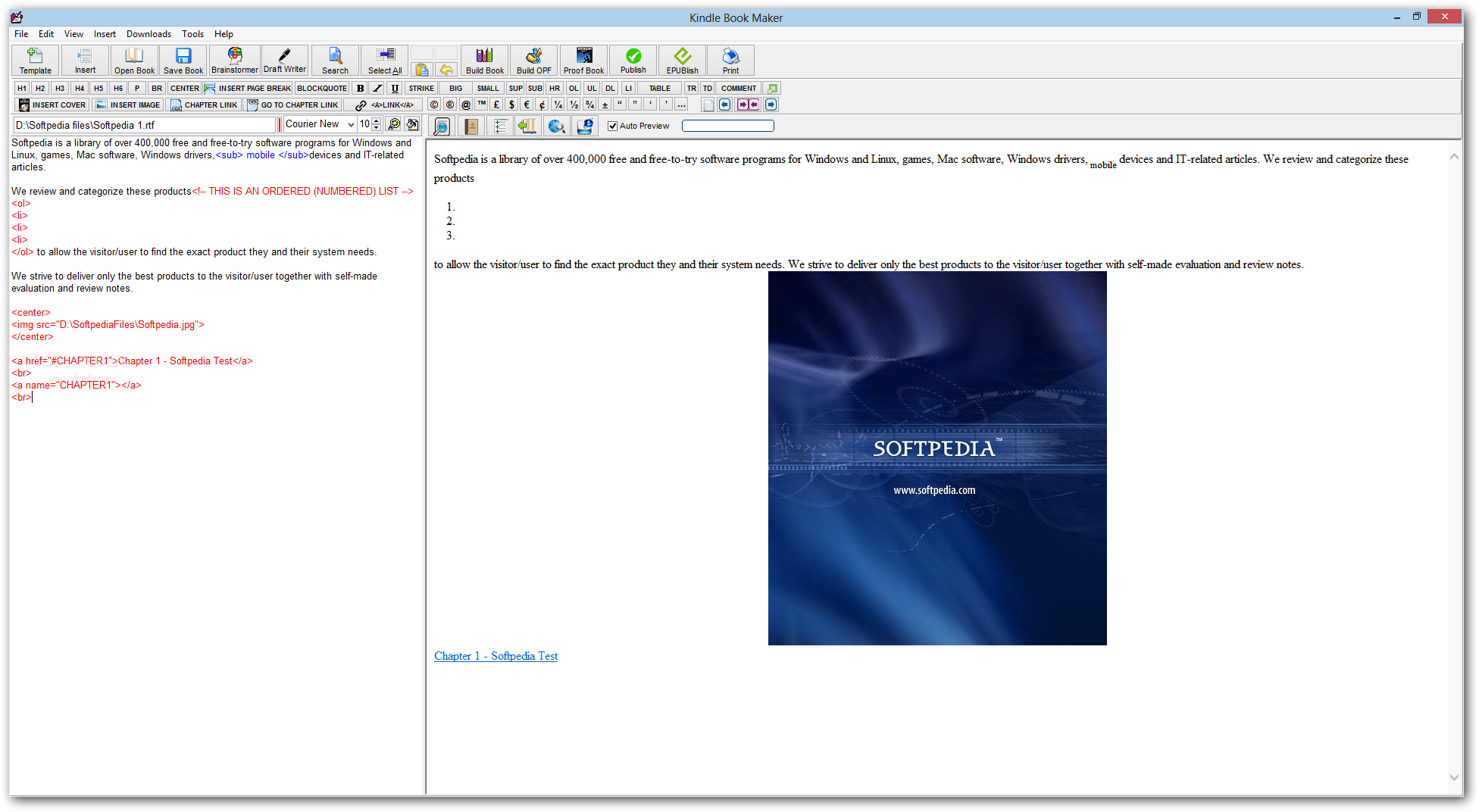Click the Build OPF icon
Image resolution: width=1479 pixels, height=812 pixels.
[x=534, y=61]
